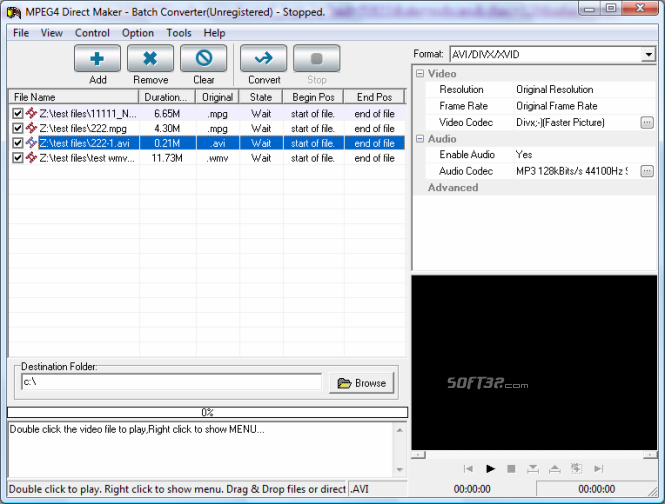
Task: Collapse the Video properties group
Action: (x=420, y=73)
